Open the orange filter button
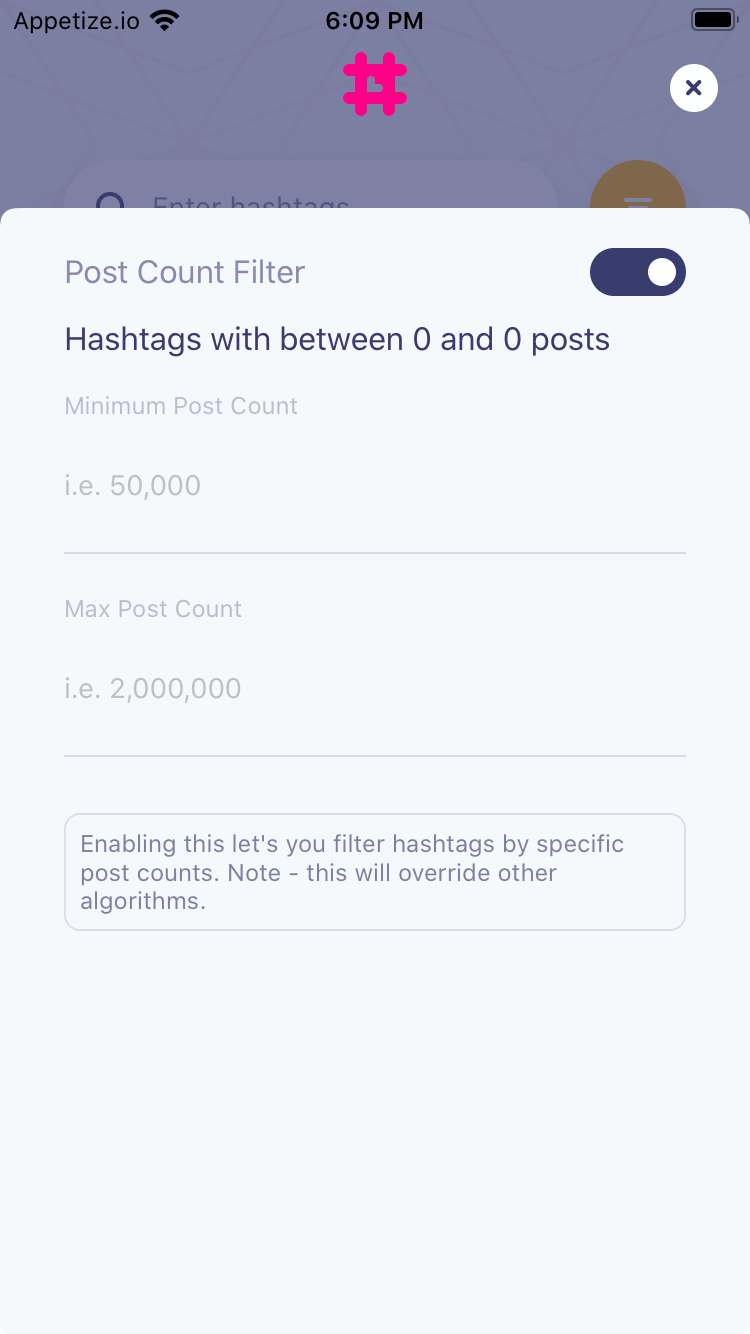 (x=638, y=190)
